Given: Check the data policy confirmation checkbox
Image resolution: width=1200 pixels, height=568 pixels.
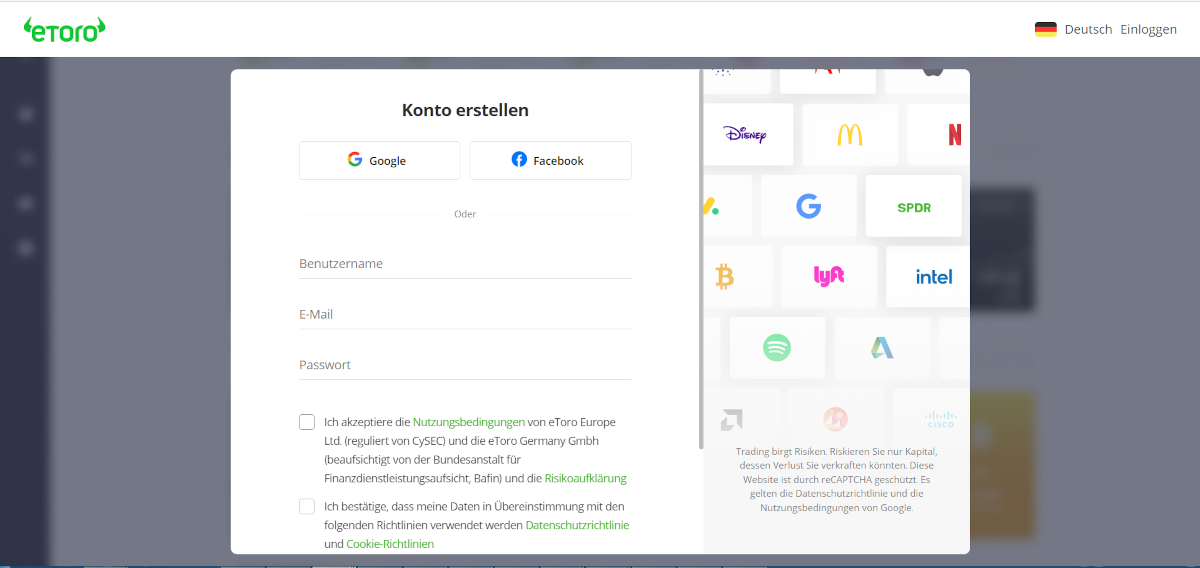Looking at the screenshot, I should tap(307, 507).
